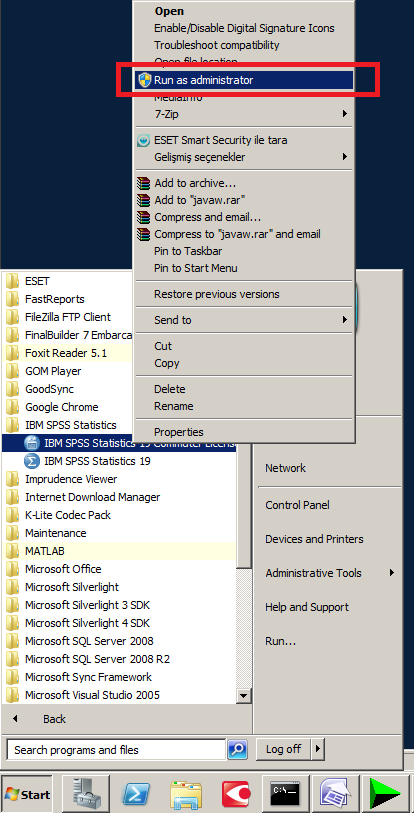Click the red Camtasia-style taskbar icon

(x=236, y=793)
